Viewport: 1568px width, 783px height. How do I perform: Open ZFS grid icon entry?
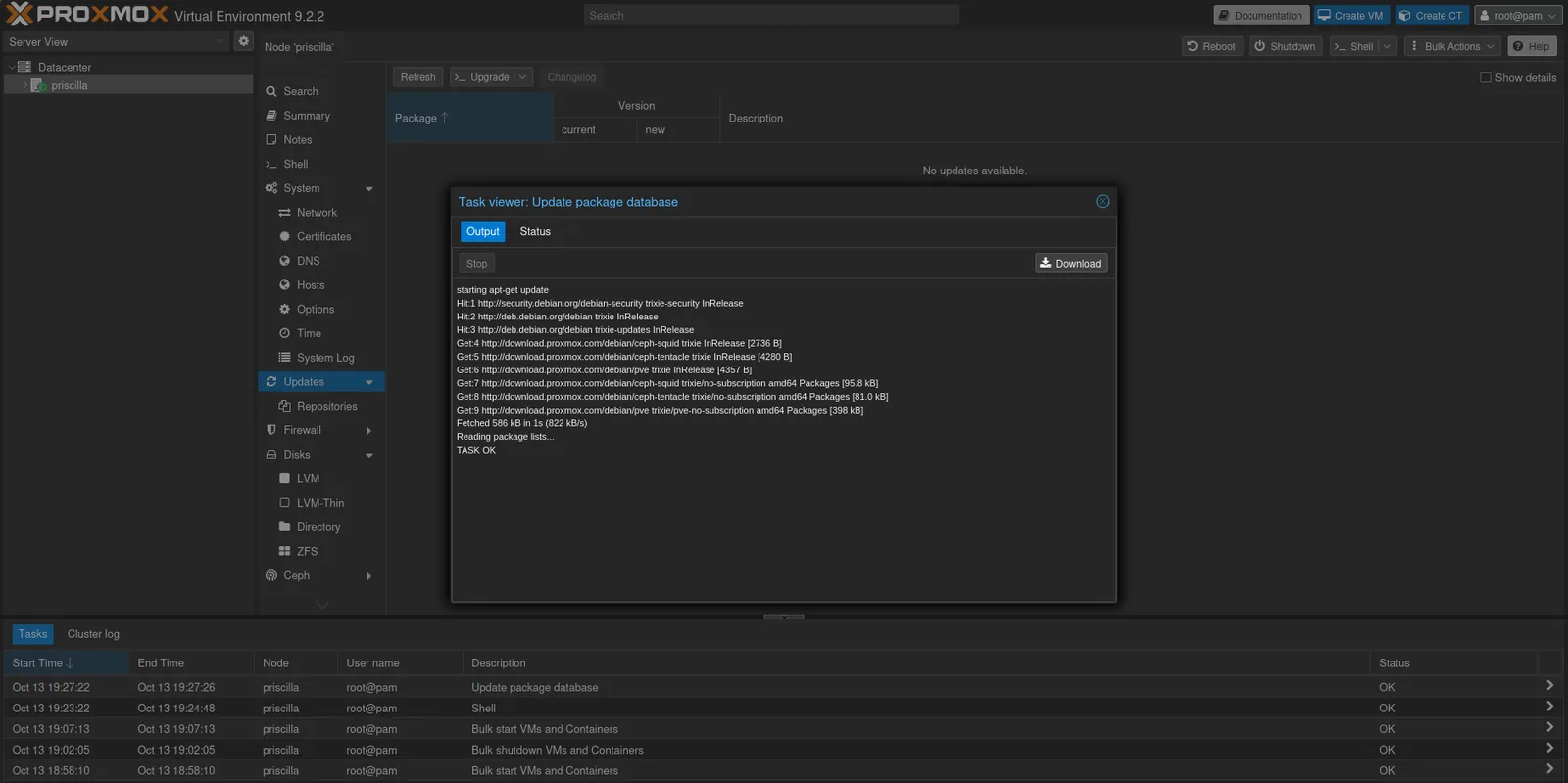tap(285, 551)
